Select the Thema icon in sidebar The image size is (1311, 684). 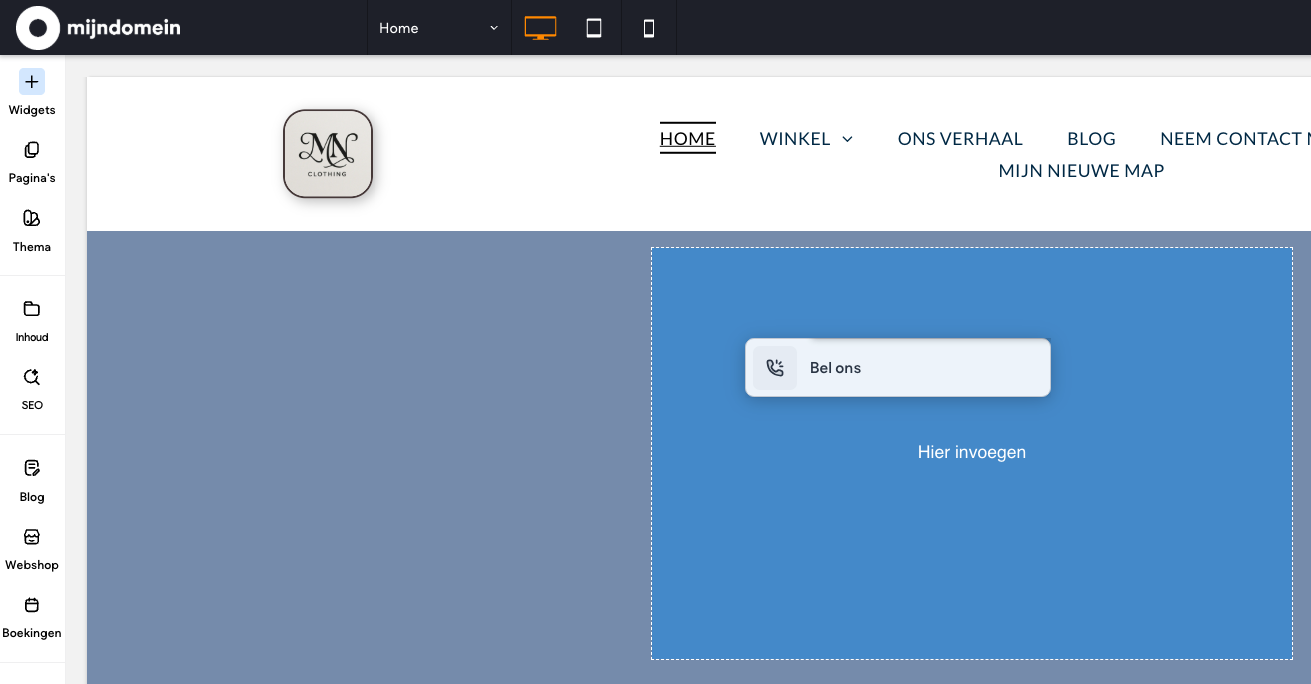pyautogui.click(x=32, y=218)
